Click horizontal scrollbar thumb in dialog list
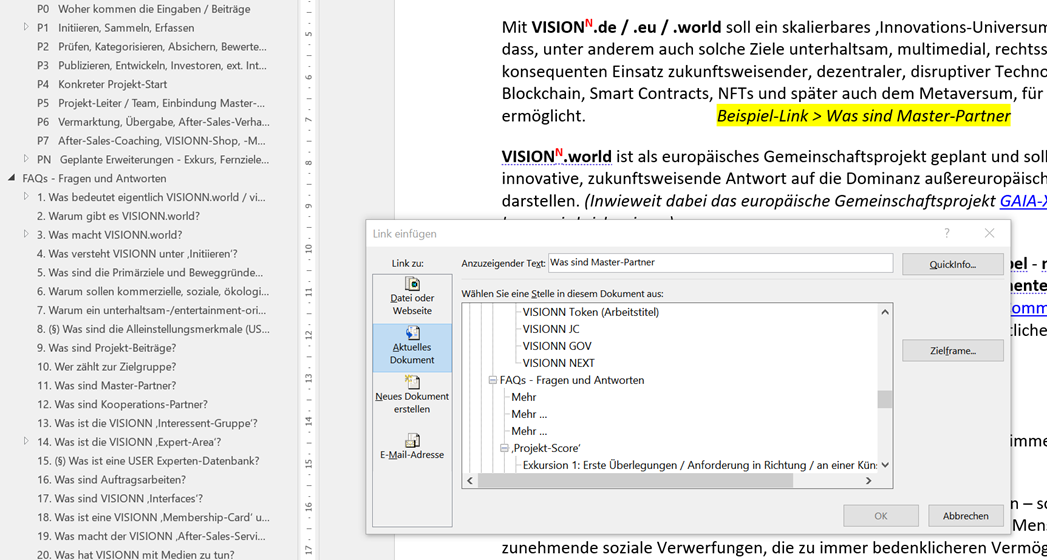Image resolution: width=1047 pixels, height=560 pixels. [635, 480]
